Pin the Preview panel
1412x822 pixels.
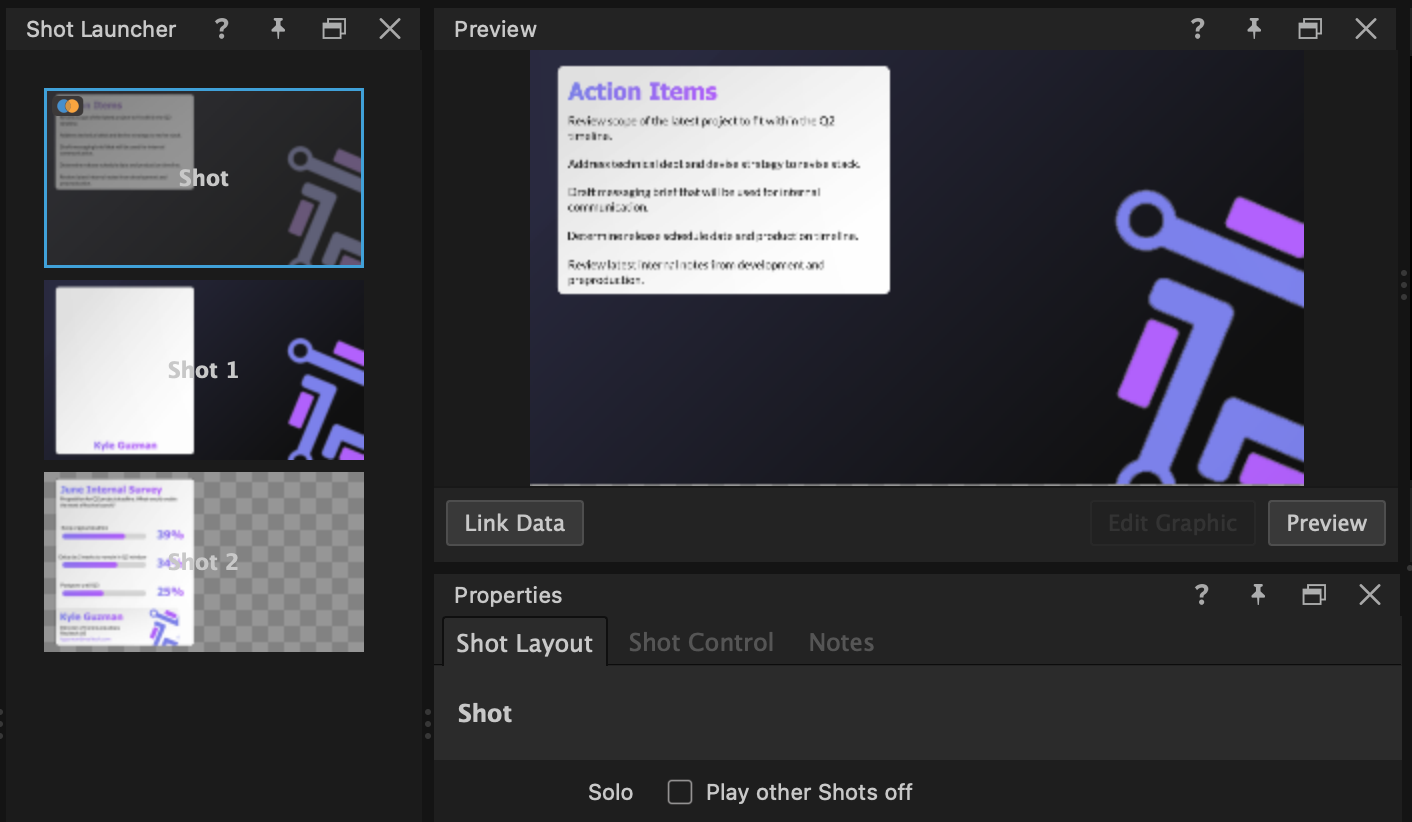(x=1253, y=29)
